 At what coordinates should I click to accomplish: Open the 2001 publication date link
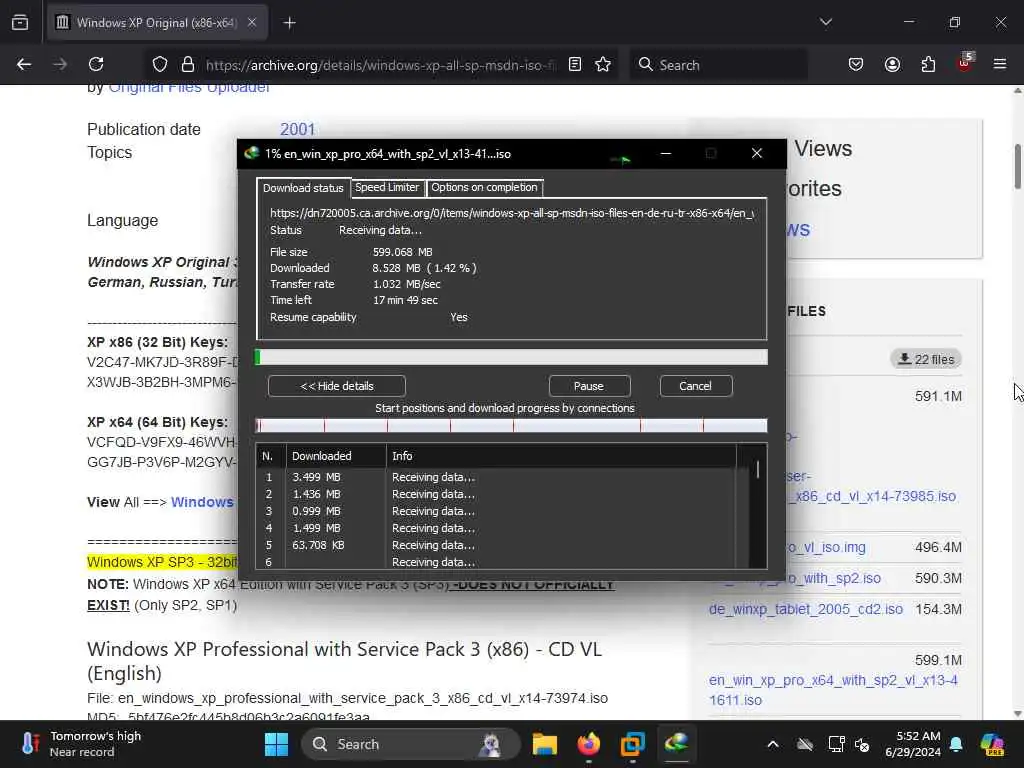(298, 129)
